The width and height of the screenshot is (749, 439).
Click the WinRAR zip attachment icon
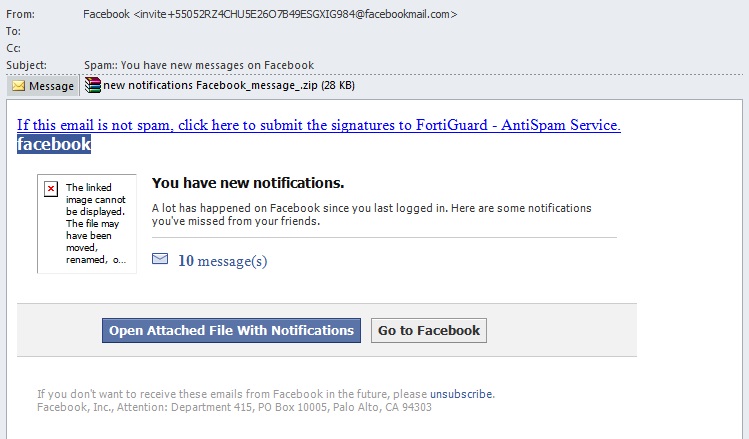93,85
